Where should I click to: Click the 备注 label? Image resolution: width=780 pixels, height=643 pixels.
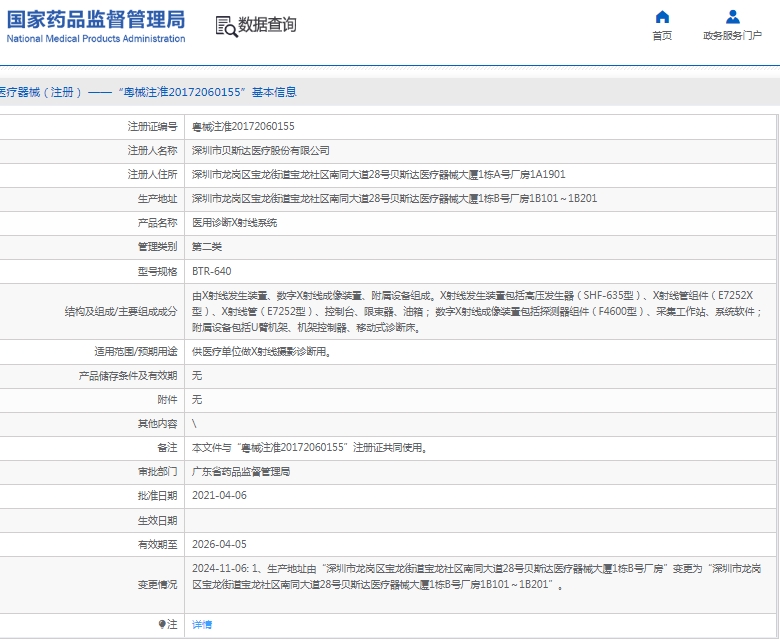[167, 448]
